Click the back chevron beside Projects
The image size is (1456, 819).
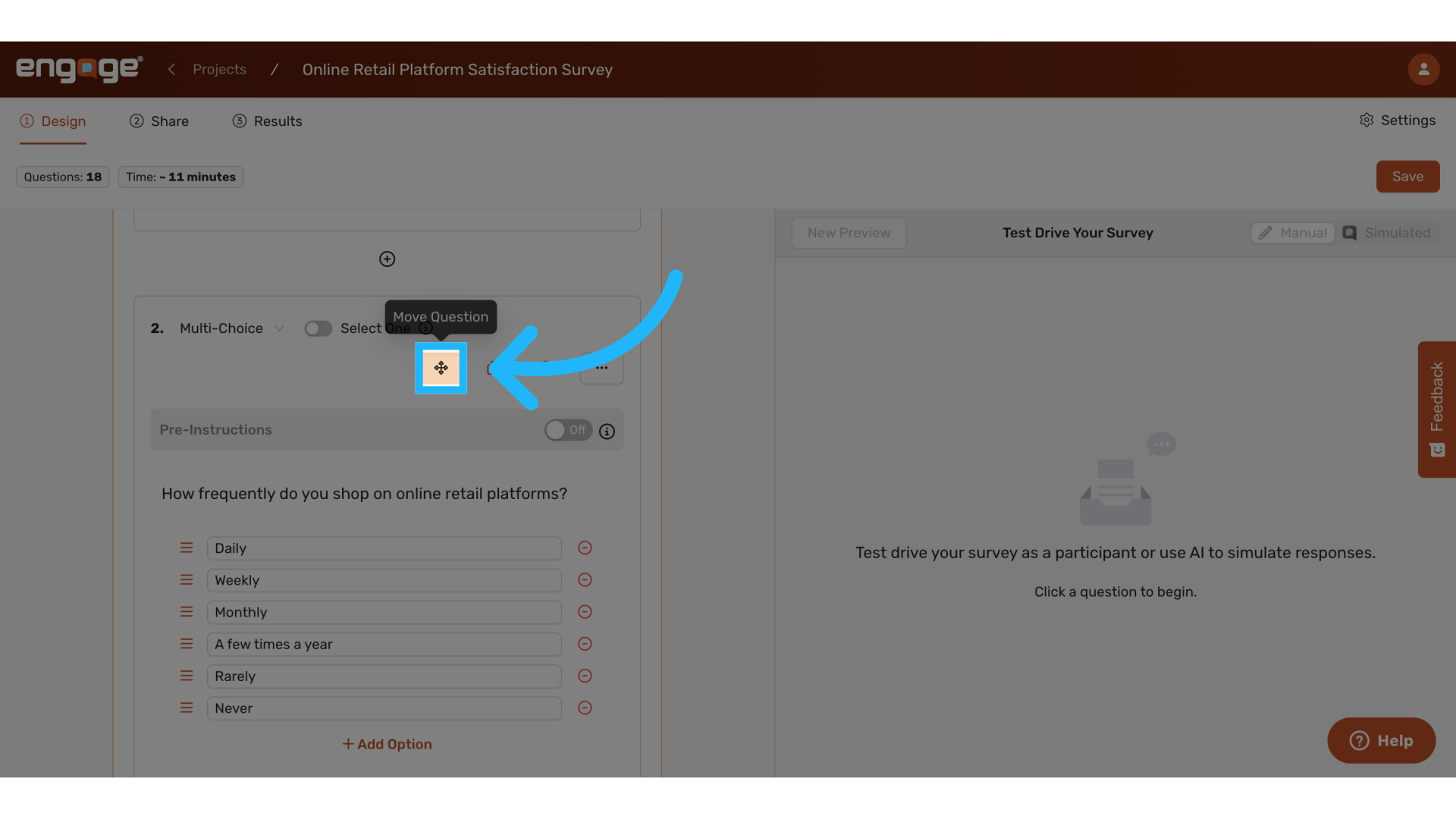pyautogui.click(x=171, y=70)
